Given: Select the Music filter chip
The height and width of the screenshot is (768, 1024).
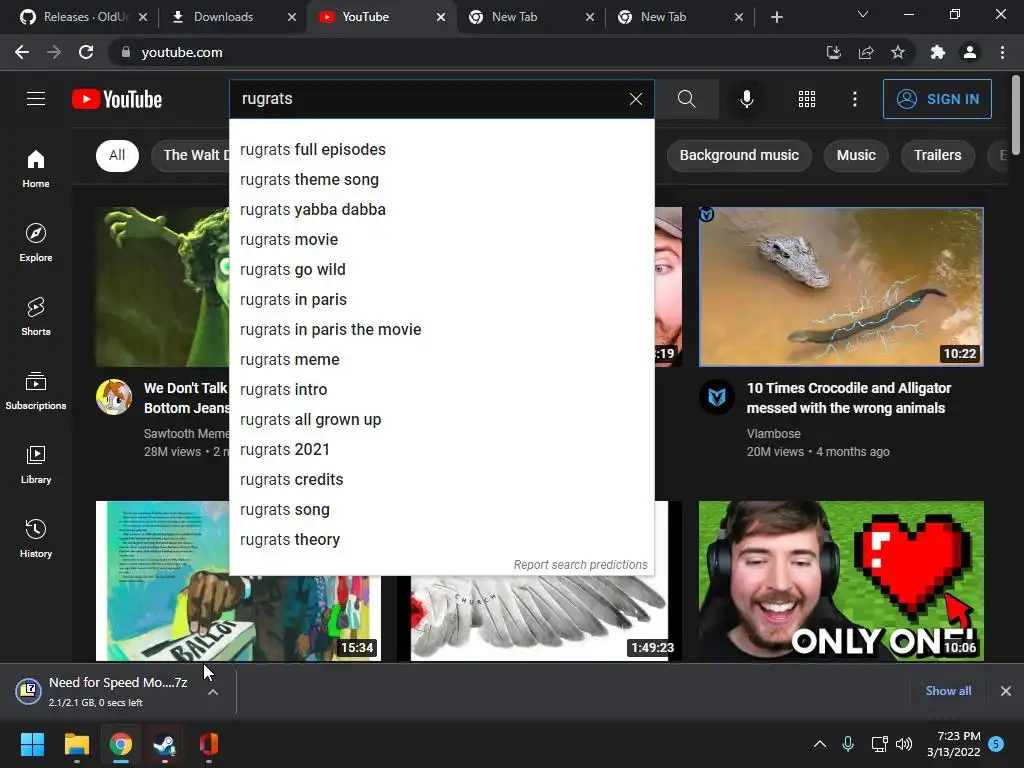Looking at the screenshot, I should pyautogui.click(x=856, y=155).
